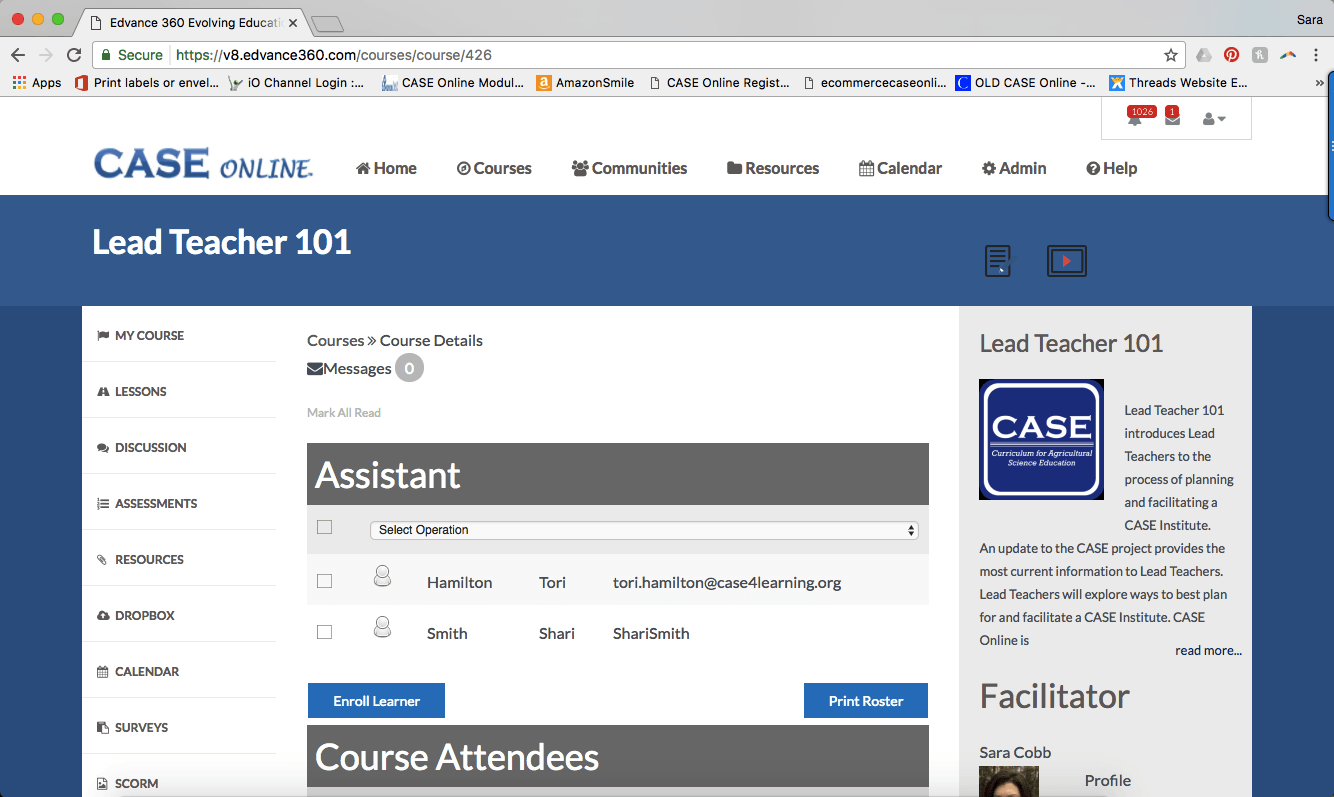Bookmark page with the star icon
This screenshot has width=1334, height=797.
click(x=1170, y=55)
